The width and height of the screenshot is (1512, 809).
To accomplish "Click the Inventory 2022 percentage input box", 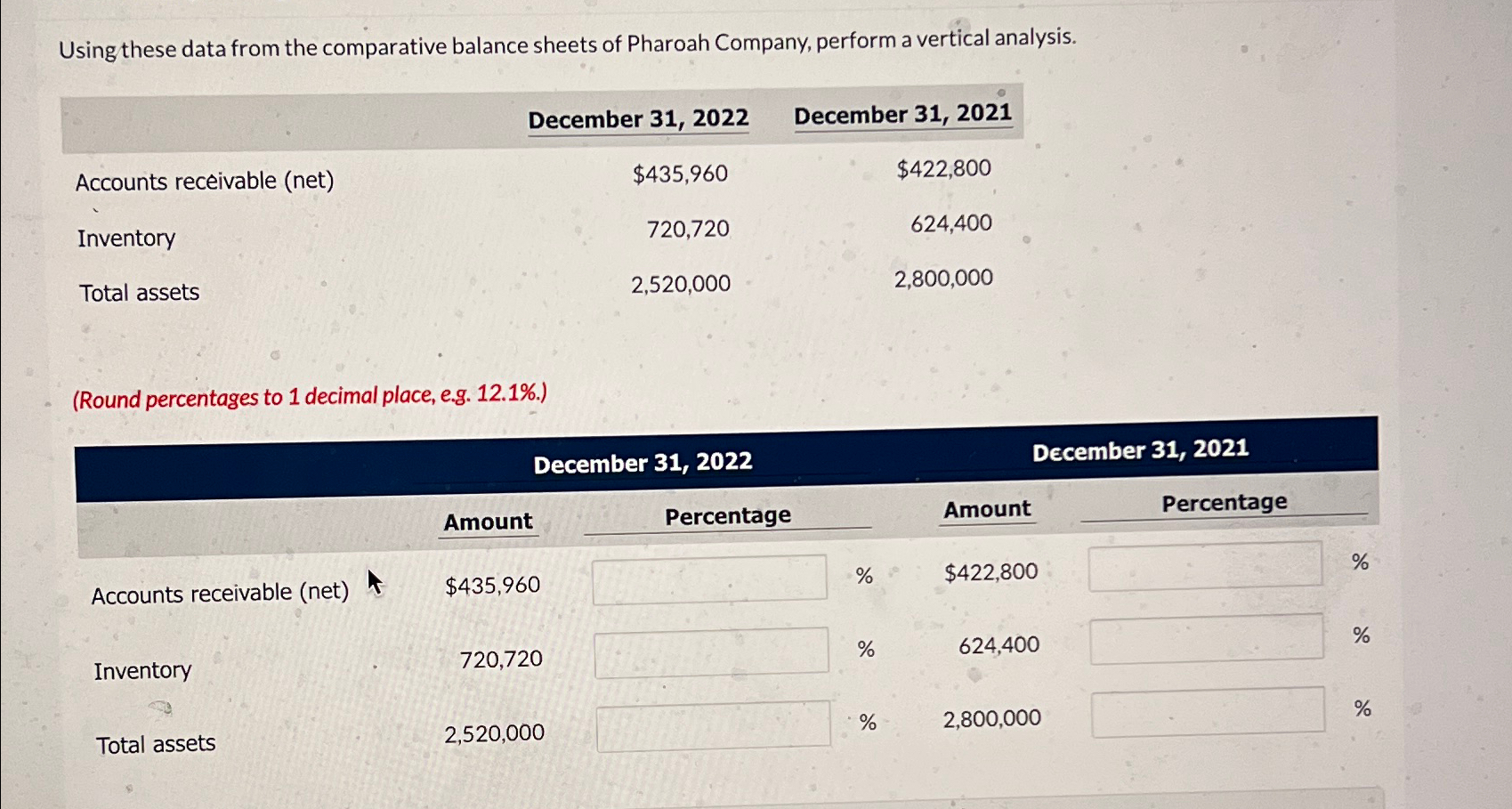I will pos(709,652).
